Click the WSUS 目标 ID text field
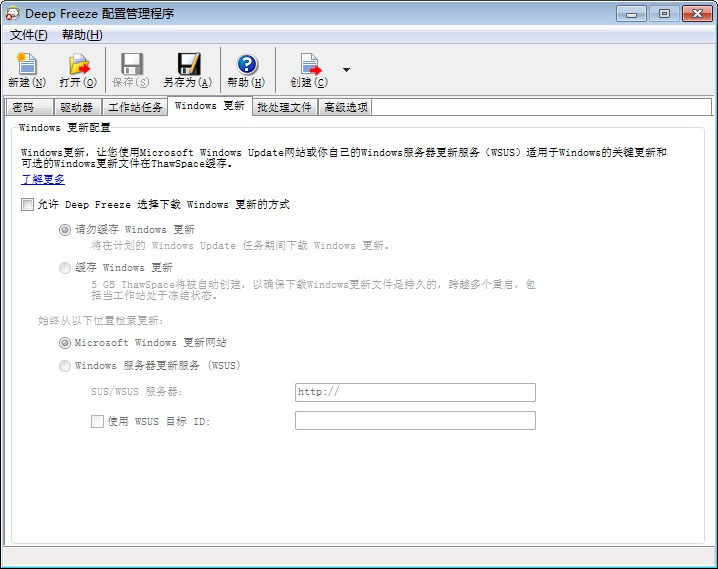 coord(415,421)
